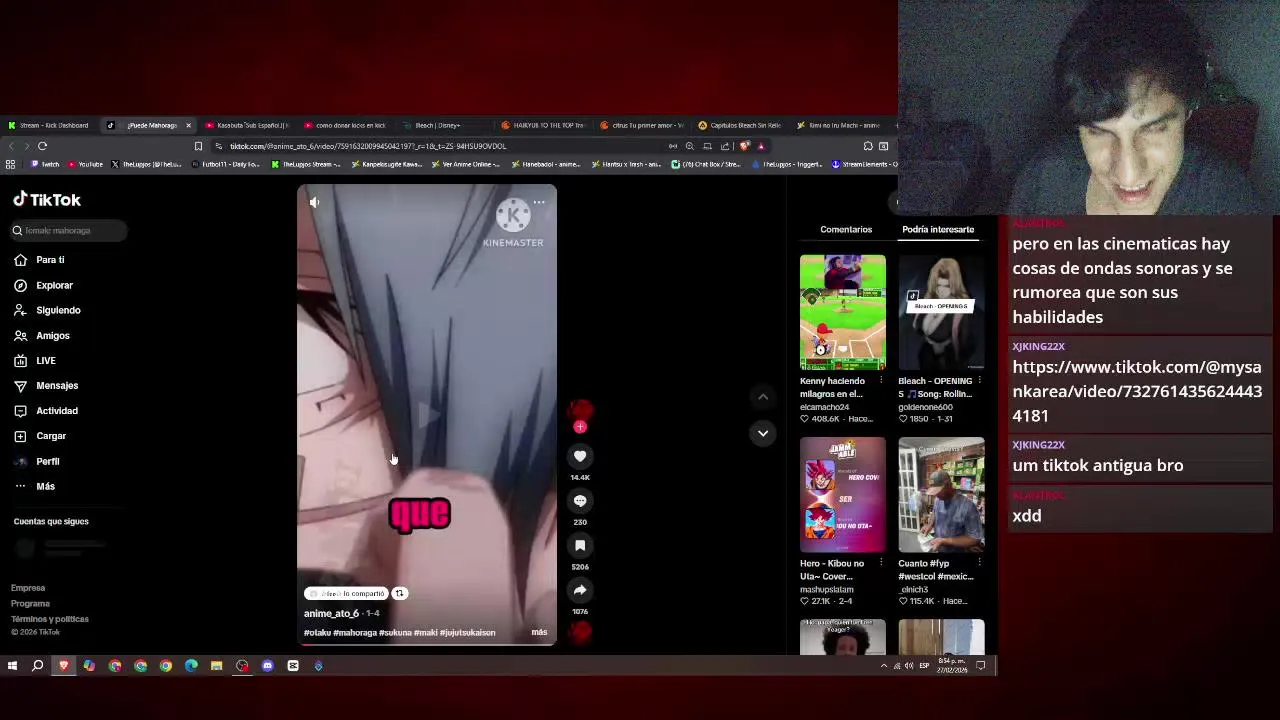Open the 'Bleach - OPENING 5' video thumbnail
The width and height of the screenshot is (1280, 720).
coord(941,312)
